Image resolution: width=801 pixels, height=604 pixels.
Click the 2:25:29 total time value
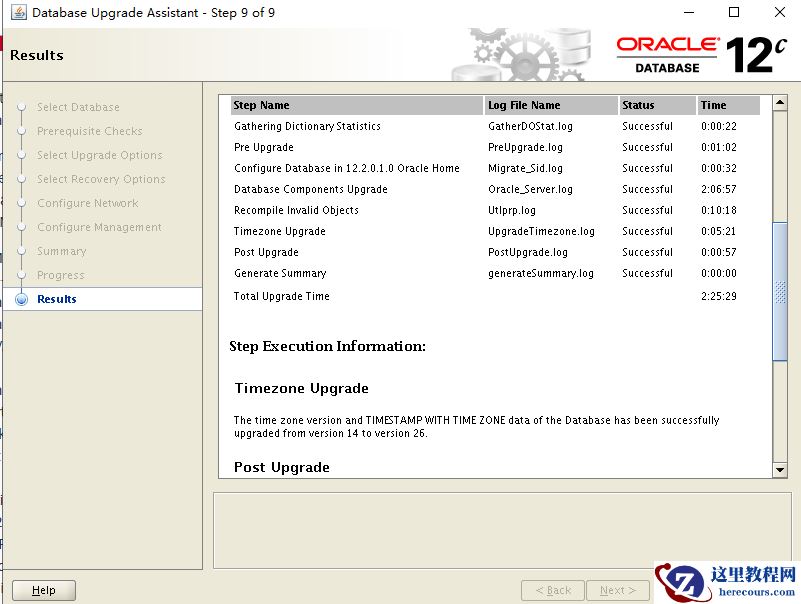(718, 296)
